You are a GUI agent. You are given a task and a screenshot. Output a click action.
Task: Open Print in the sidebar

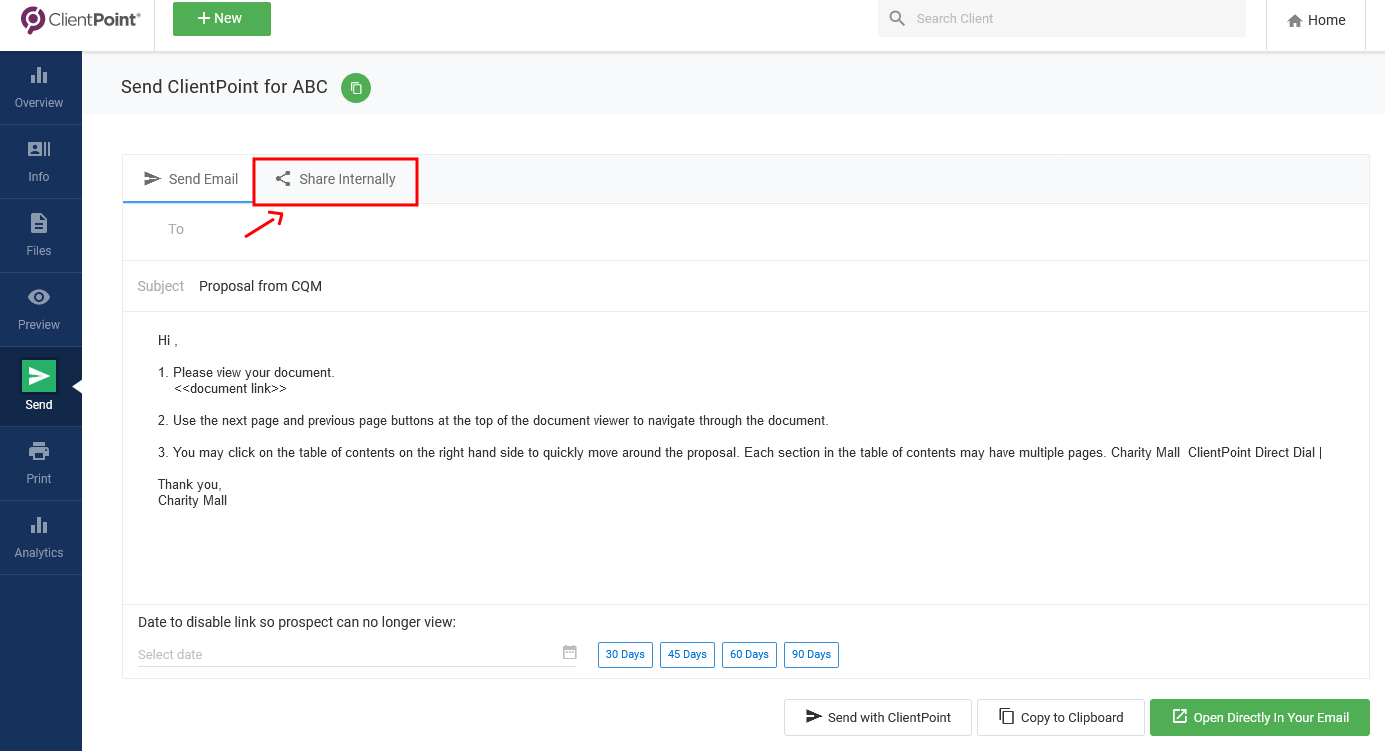click(39, 464)
